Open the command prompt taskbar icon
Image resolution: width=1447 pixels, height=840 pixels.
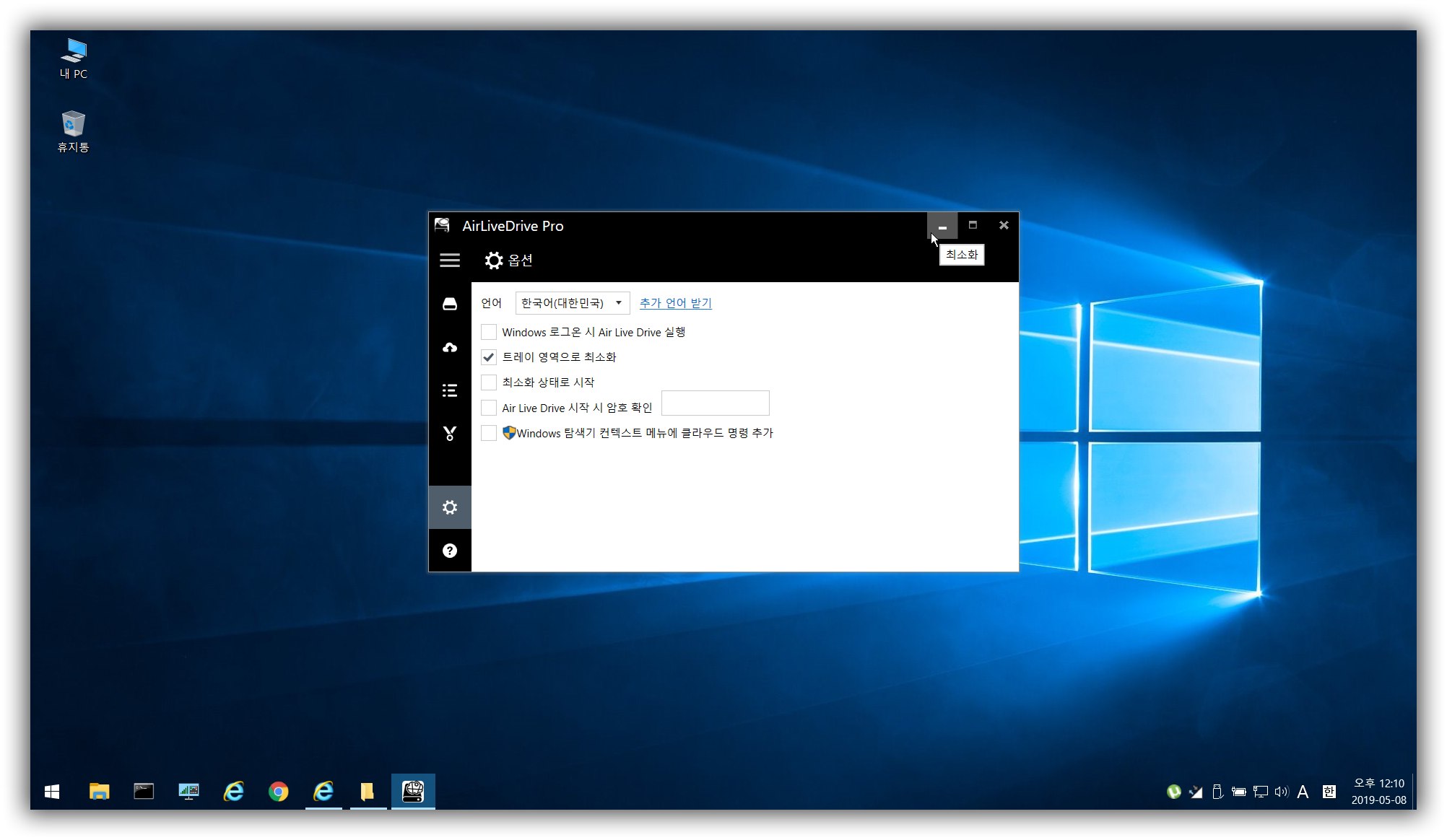click(144, 792)
